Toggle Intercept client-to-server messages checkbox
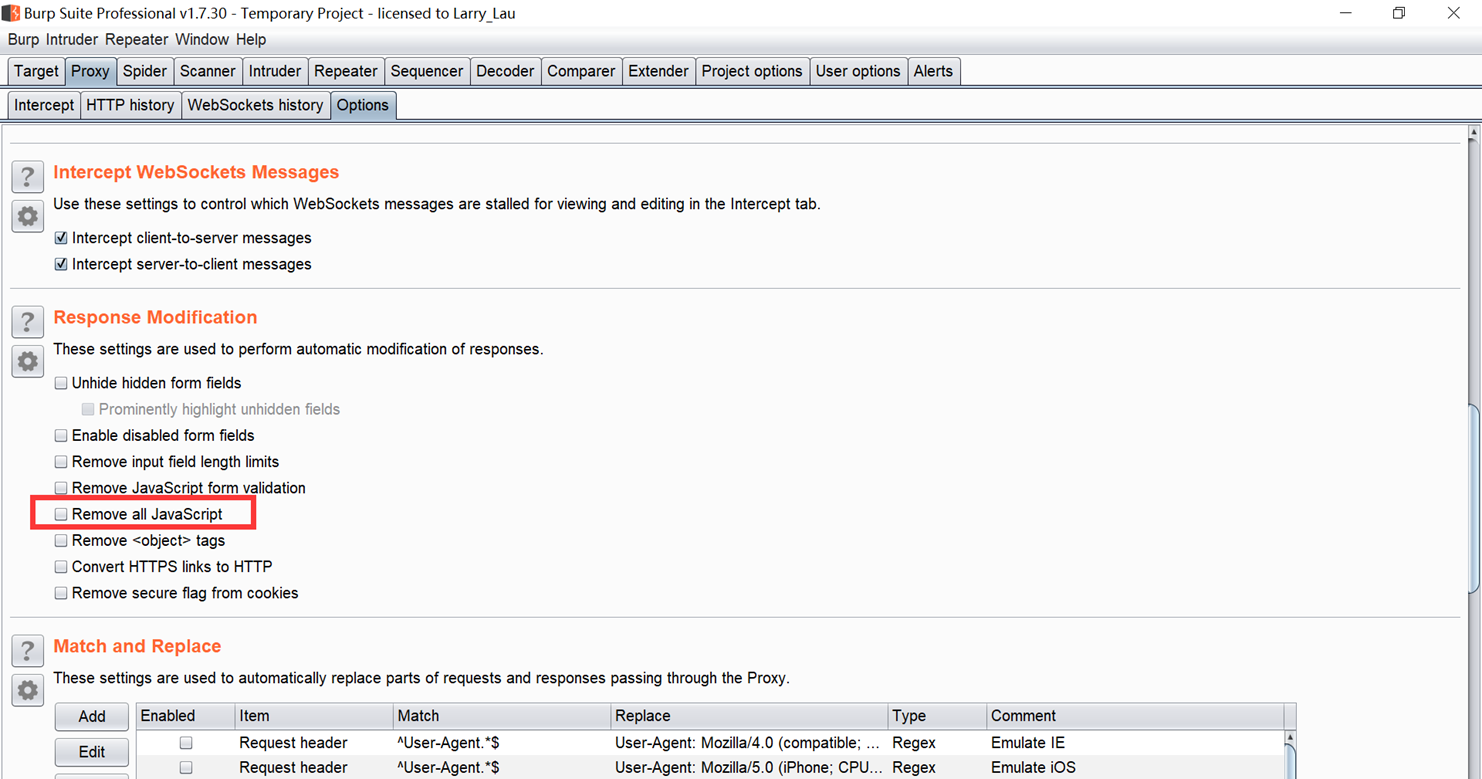1482x779 pixels. [61, 238]
